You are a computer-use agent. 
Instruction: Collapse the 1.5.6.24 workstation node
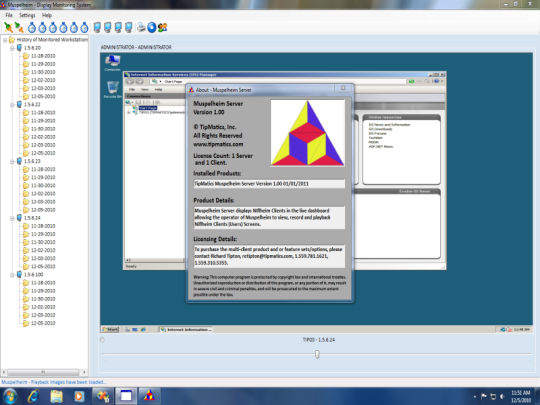(12, 218)
